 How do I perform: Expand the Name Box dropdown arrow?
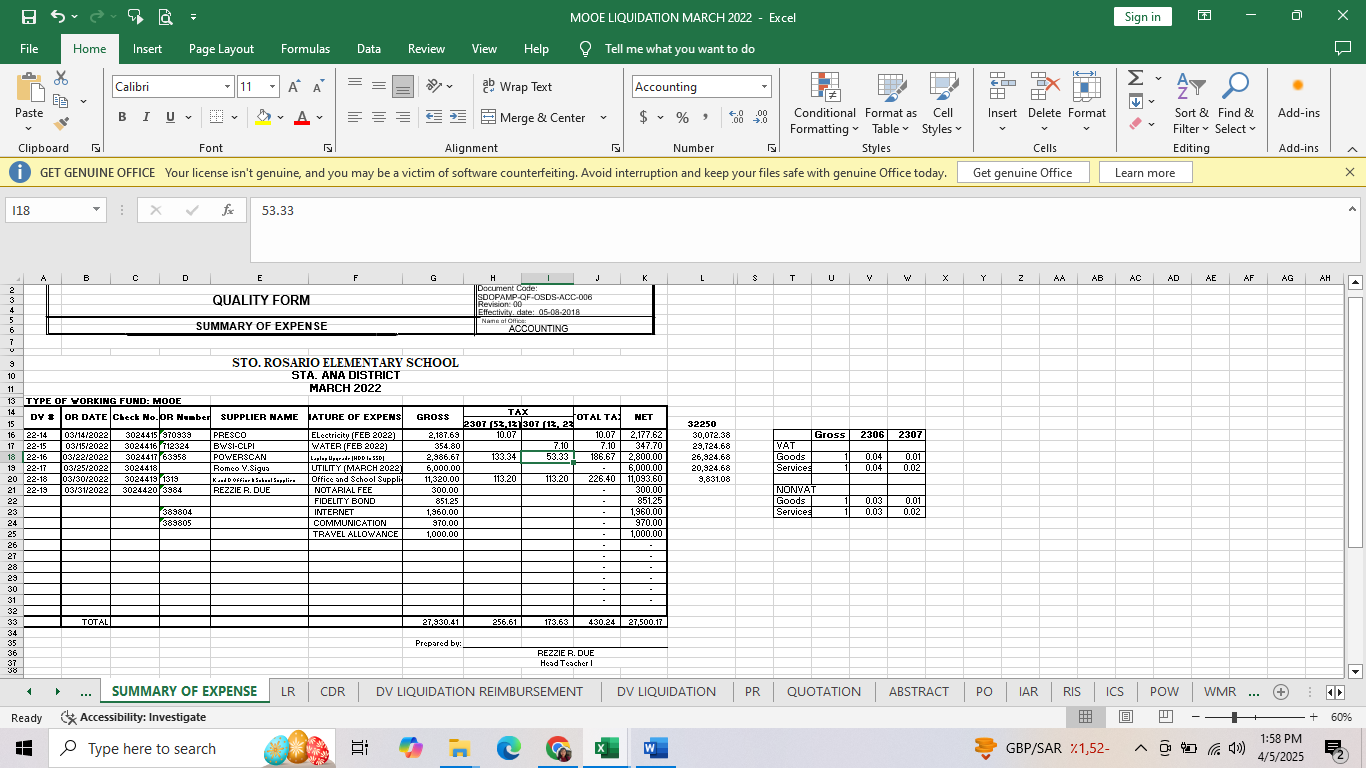point(96,210)
